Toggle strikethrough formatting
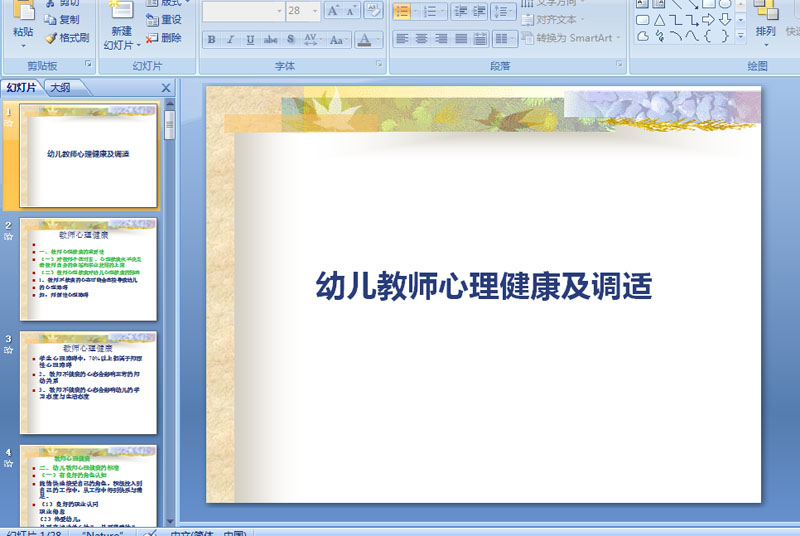Image resolution: width=800 pixels, height=536 pixels. click(x=270, y=39)
